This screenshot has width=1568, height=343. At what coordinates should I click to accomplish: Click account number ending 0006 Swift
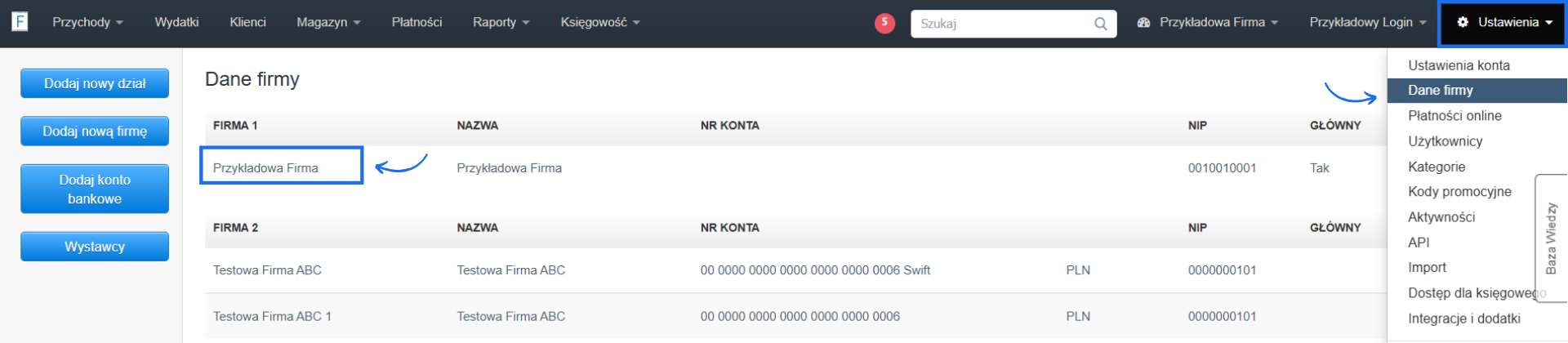[x=815, y=270]
